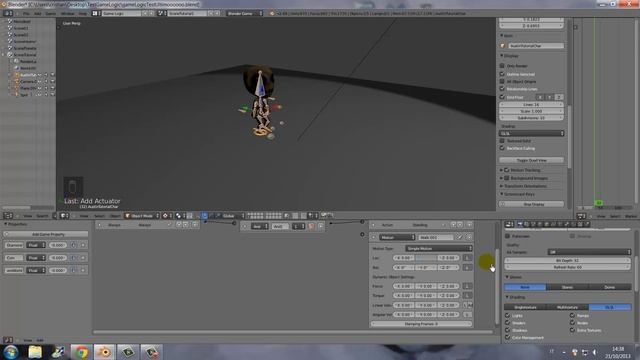Open the Window menu
Screen dimensions: 640x360
click(68, 13)
